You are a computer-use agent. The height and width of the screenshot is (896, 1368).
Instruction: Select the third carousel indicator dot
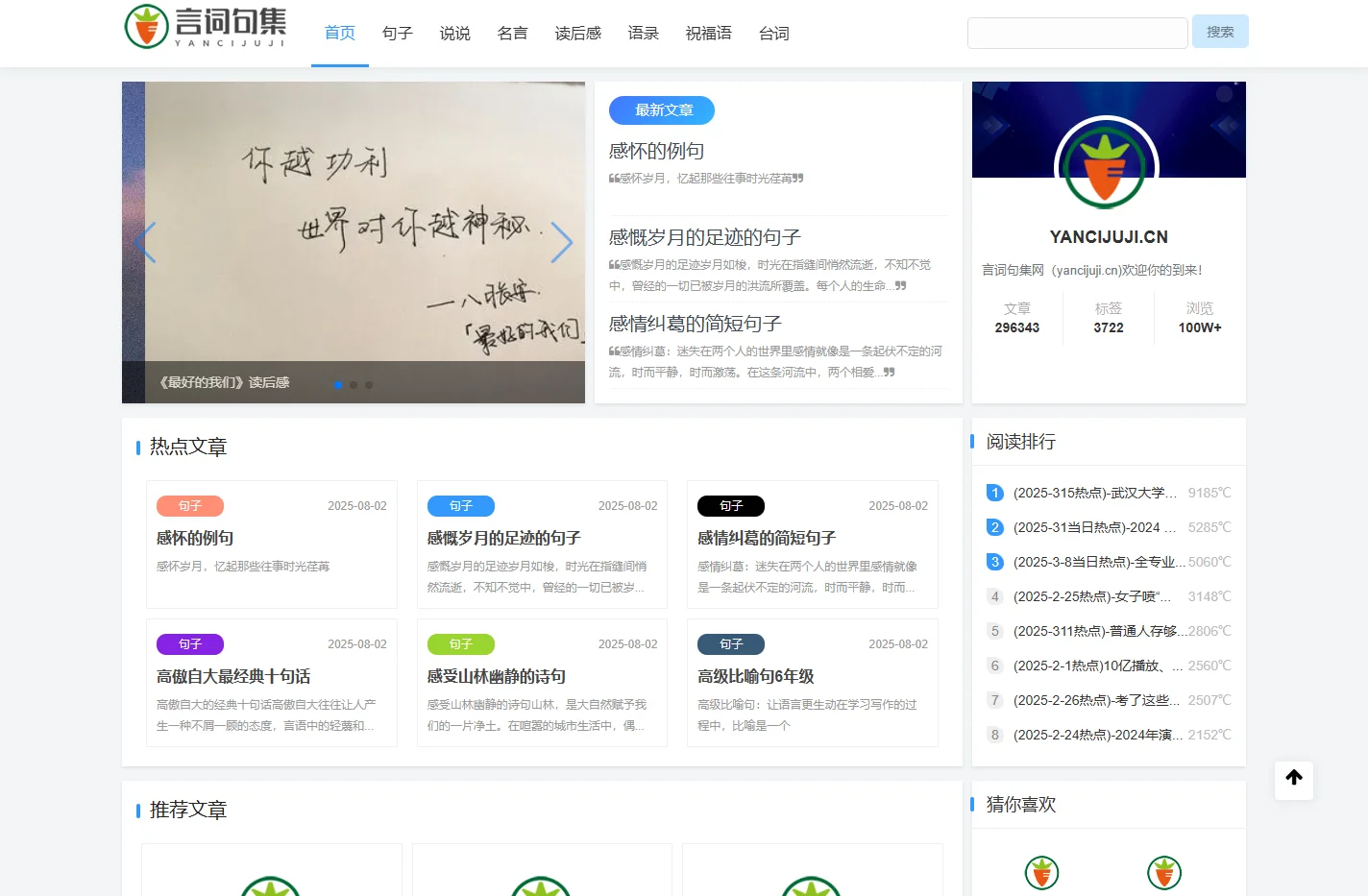[x=369, y=385]
